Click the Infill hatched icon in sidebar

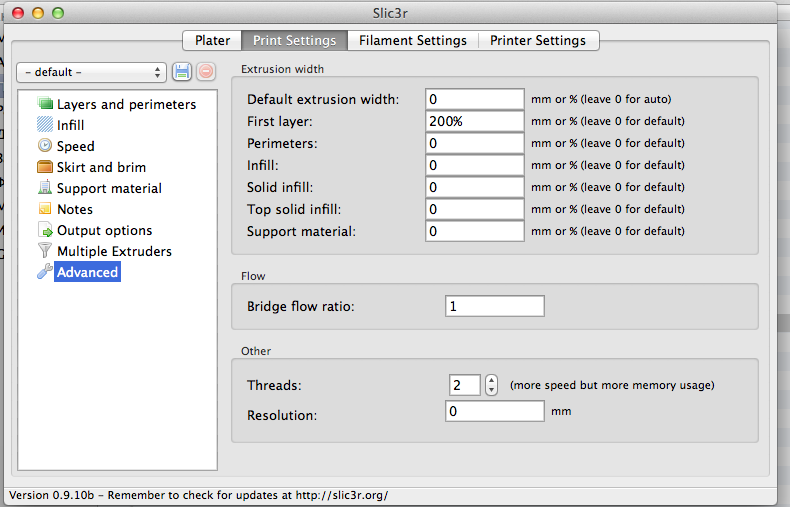pos(45,125)
